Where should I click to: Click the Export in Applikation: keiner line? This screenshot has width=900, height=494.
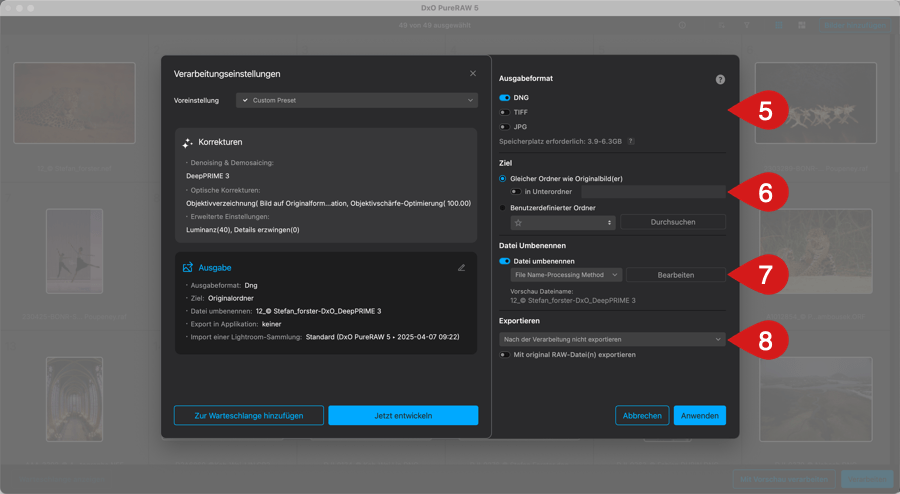coord(236,324)
